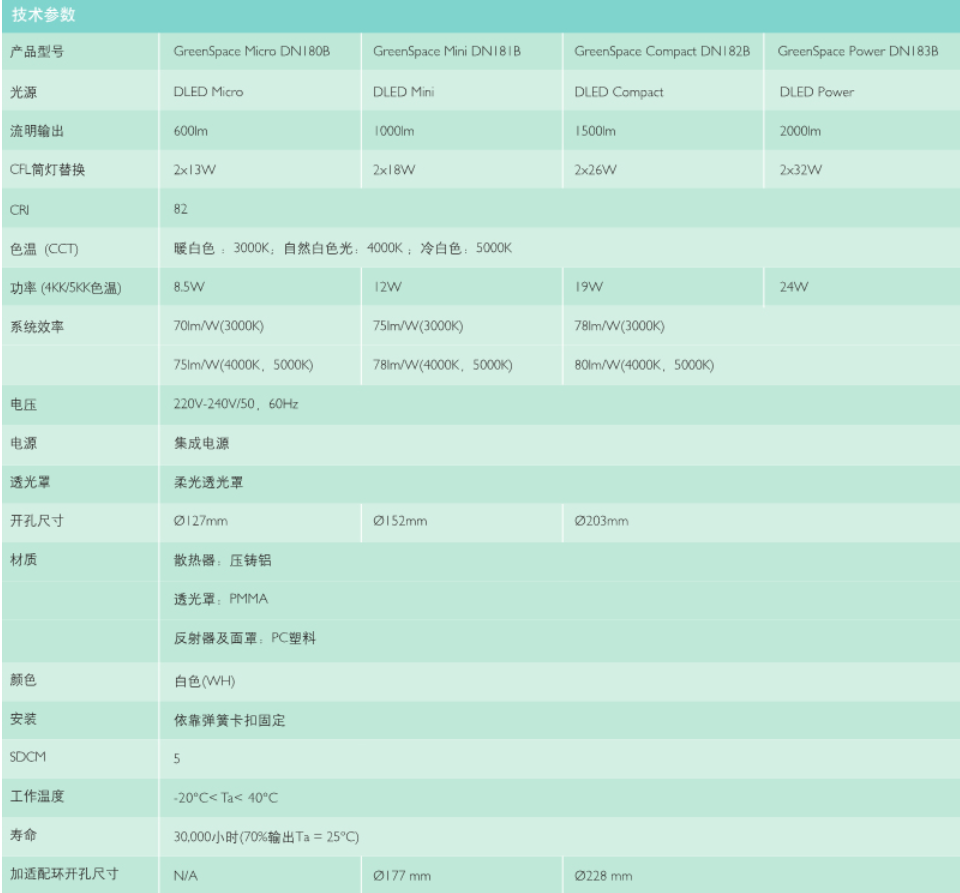Select the 系统效率 row label
This screenshot has height=893, width=960.
[x=37, y=327]
